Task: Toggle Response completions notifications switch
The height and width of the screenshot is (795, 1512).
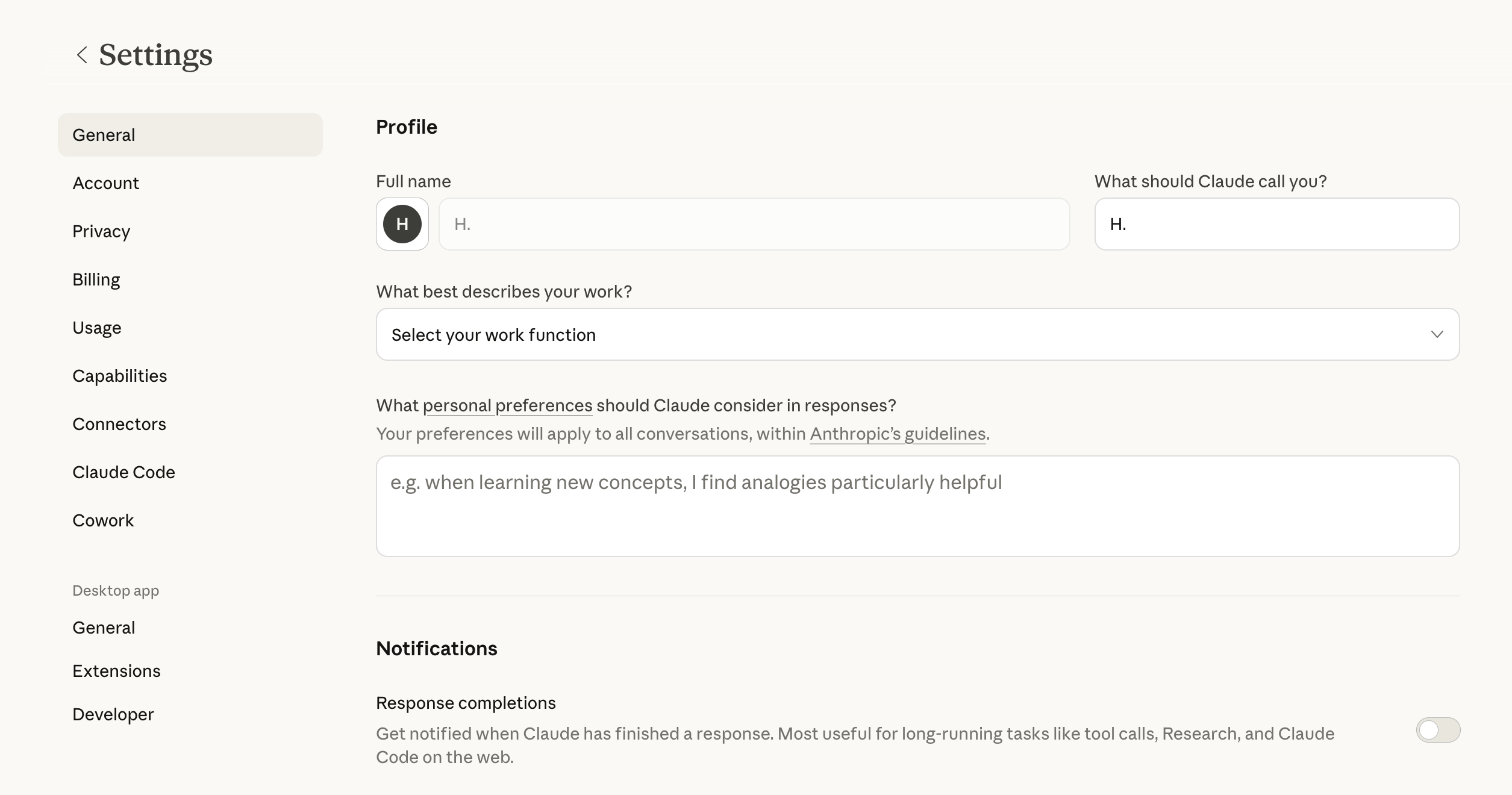Action: pyautogui.click(x=1438, y=730)
